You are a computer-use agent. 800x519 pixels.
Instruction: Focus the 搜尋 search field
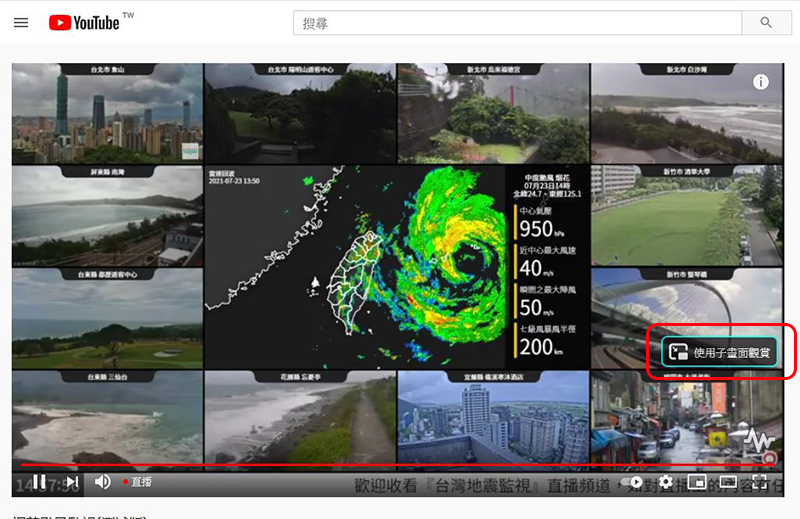(x=517, y=23)
